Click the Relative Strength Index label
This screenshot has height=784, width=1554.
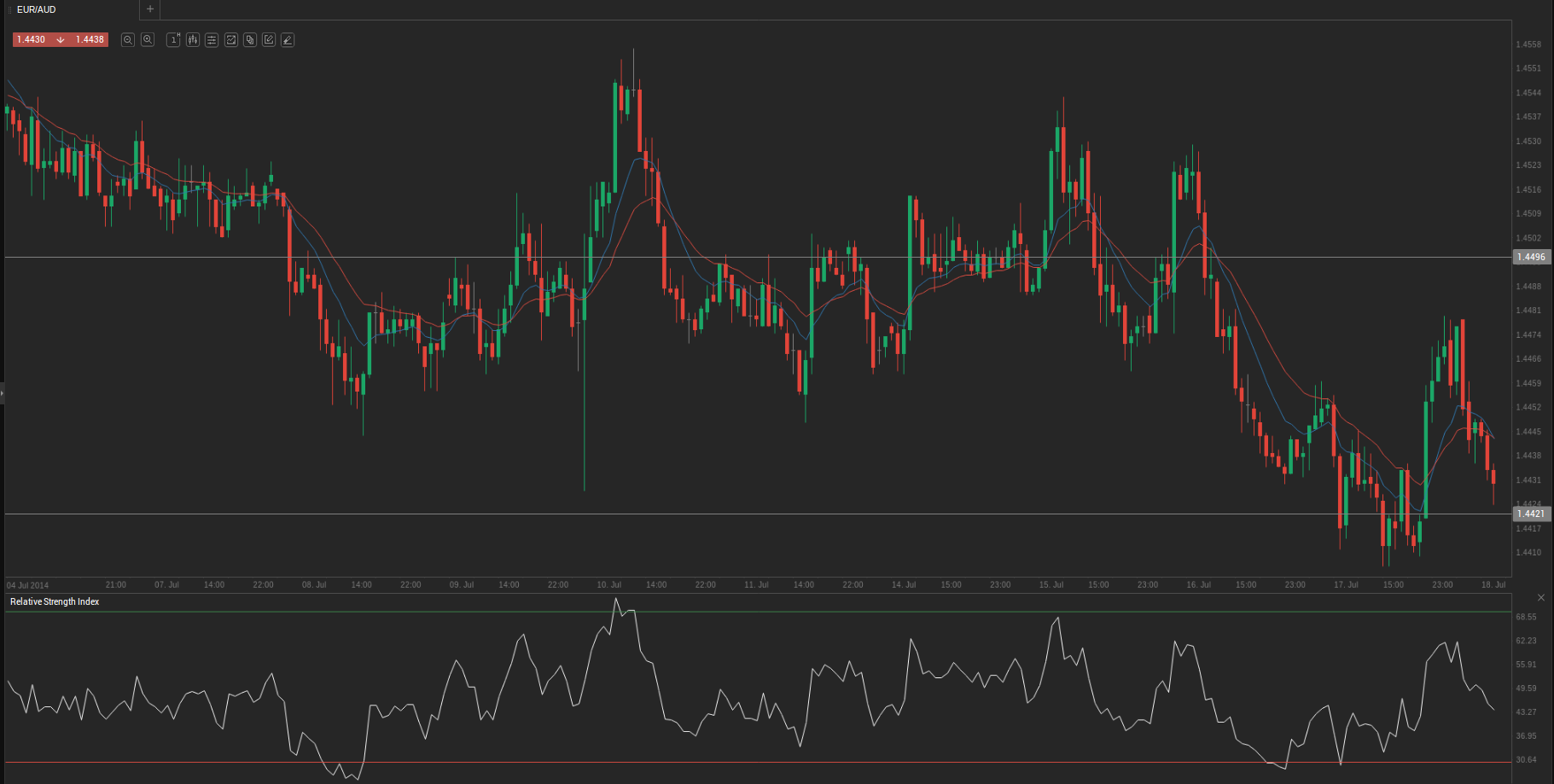55,602
